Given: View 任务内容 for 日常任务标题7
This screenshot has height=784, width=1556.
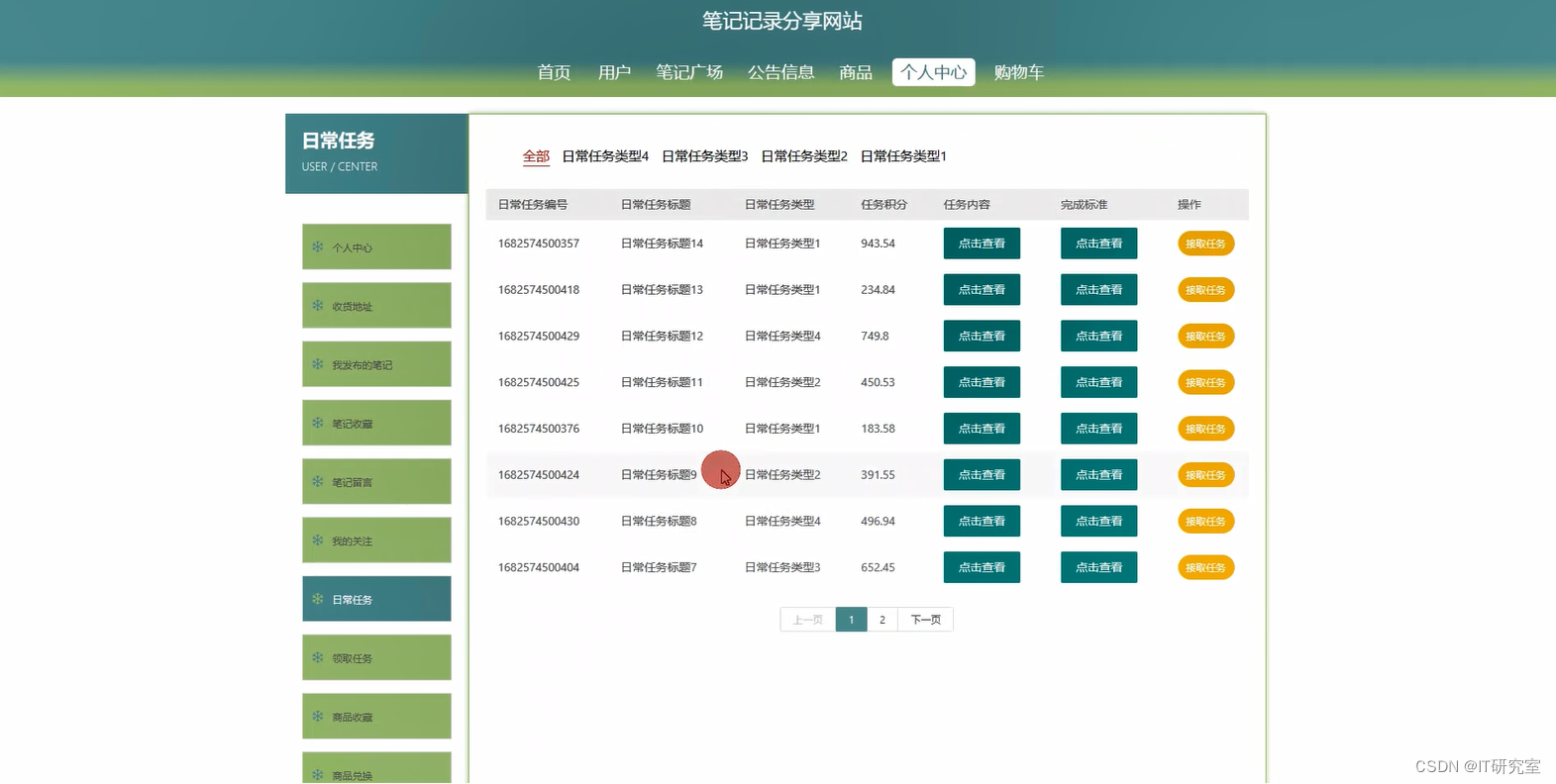Looking at the screenshot, I should click(x=982, y=567).
